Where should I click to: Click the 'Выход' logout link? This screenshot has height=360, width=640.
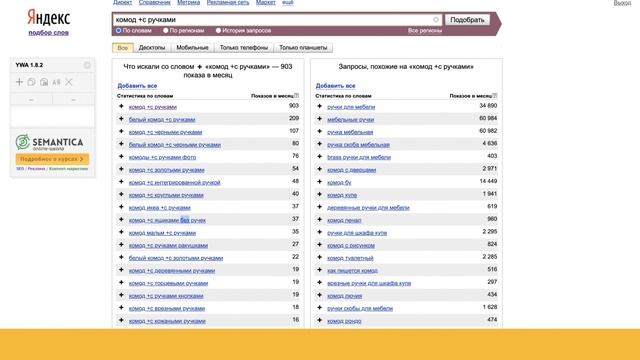[622, 3]
